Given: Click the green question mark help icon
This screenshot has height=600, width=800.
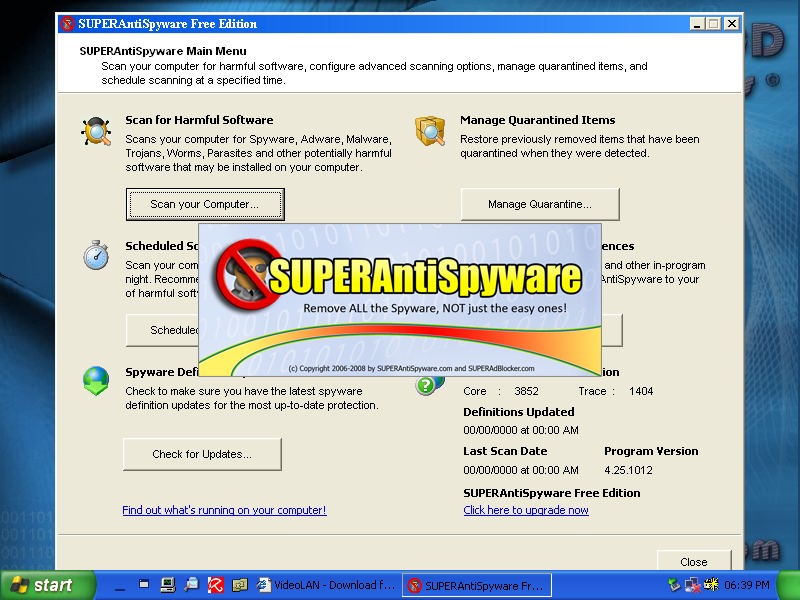Looking at the screenshot, I should coord(427,385).
